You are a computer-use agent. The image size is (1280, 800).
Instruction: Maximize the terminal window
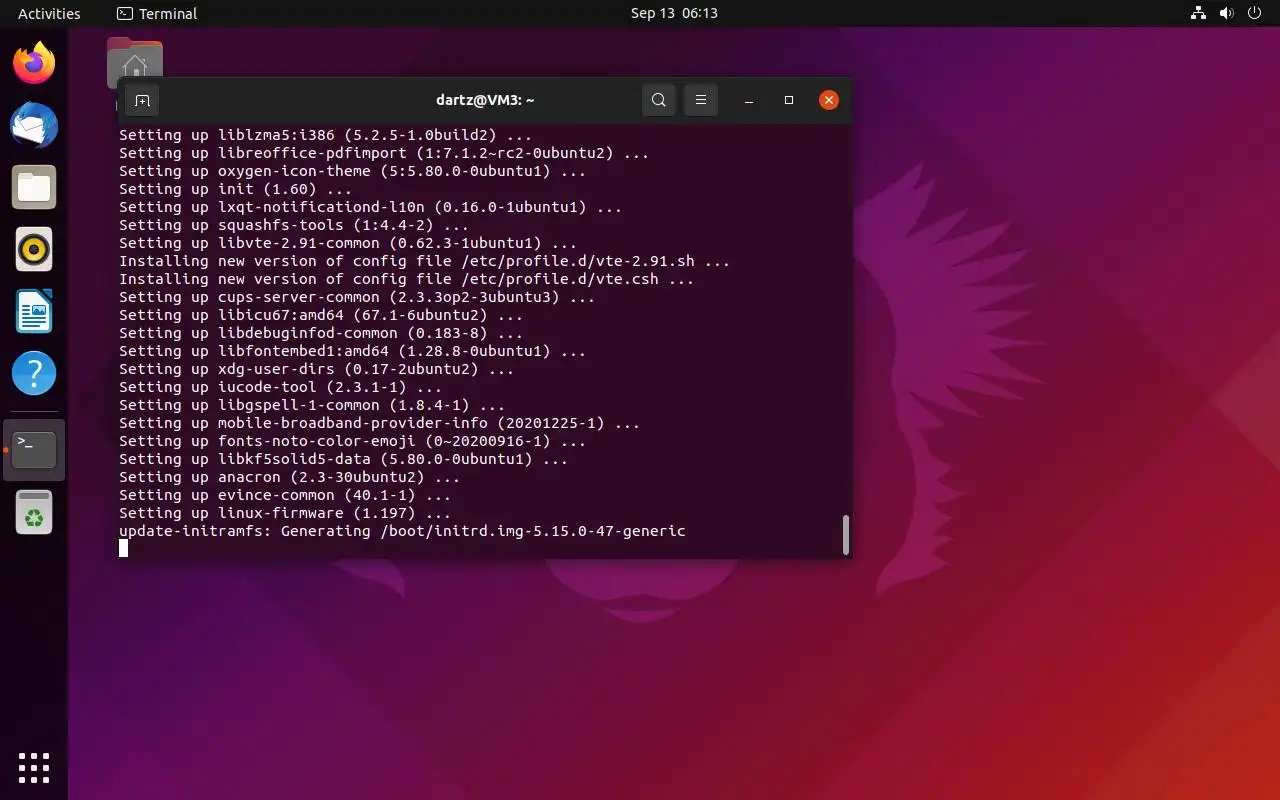tap(789, 100)
